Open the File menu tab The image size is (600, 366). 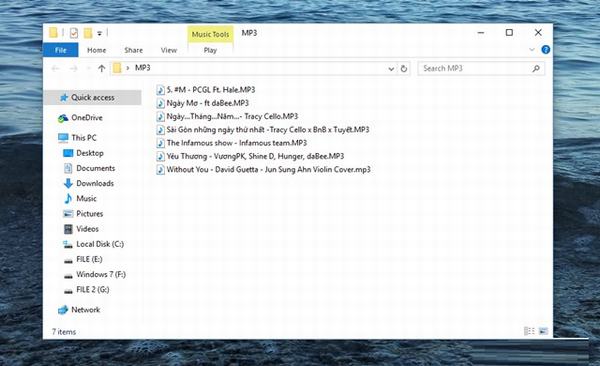pos(60,50)
